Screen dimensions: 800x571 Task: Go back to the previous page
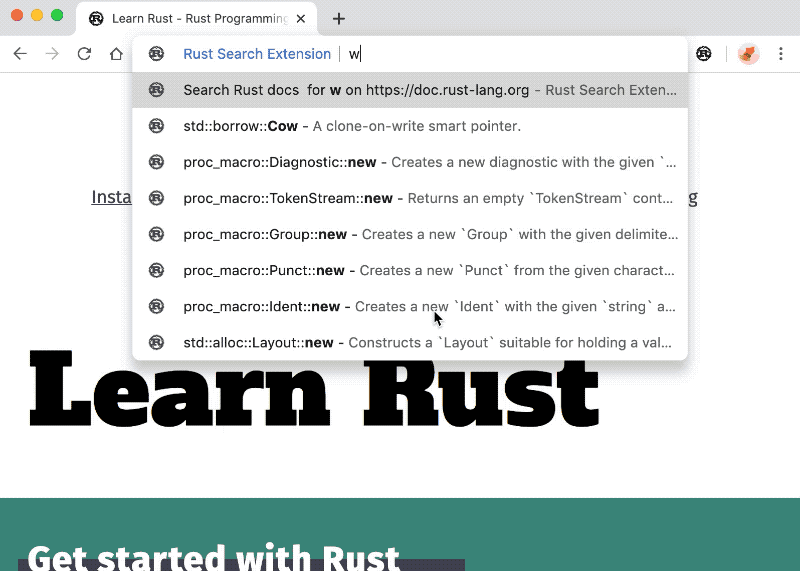20,54
